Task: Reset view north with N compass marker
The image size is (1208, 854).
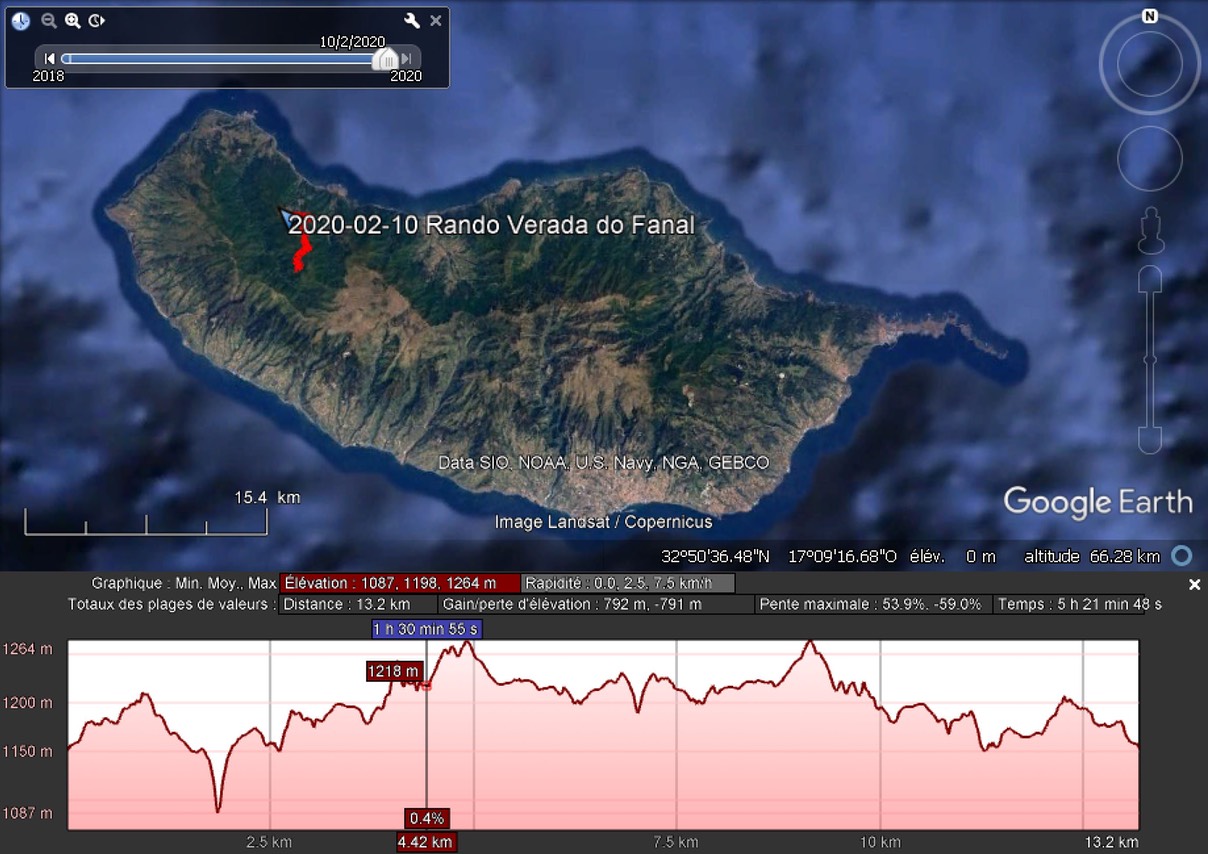Action: coord(1150,16)
